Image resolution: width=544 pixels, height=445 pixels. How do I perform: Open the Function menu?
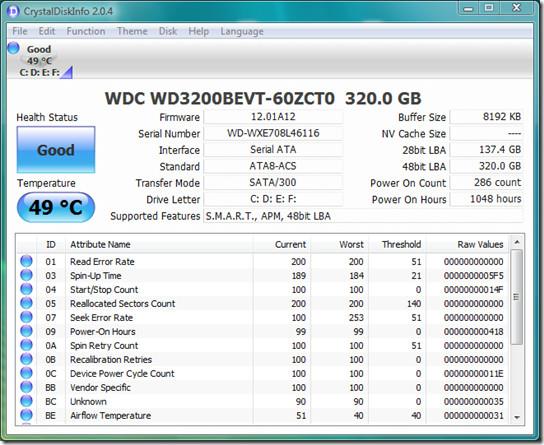click(86, 31)
